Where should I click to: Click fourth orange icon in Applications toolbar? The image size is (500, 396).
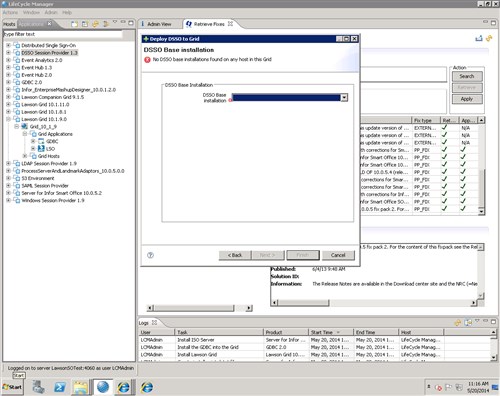106,24
